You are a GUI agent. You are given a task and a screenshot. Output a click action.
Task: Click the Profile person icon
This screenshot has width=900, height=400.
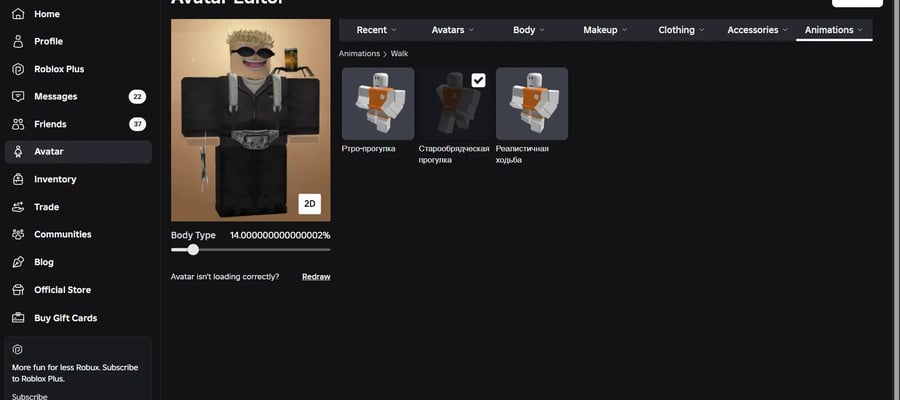18,41
